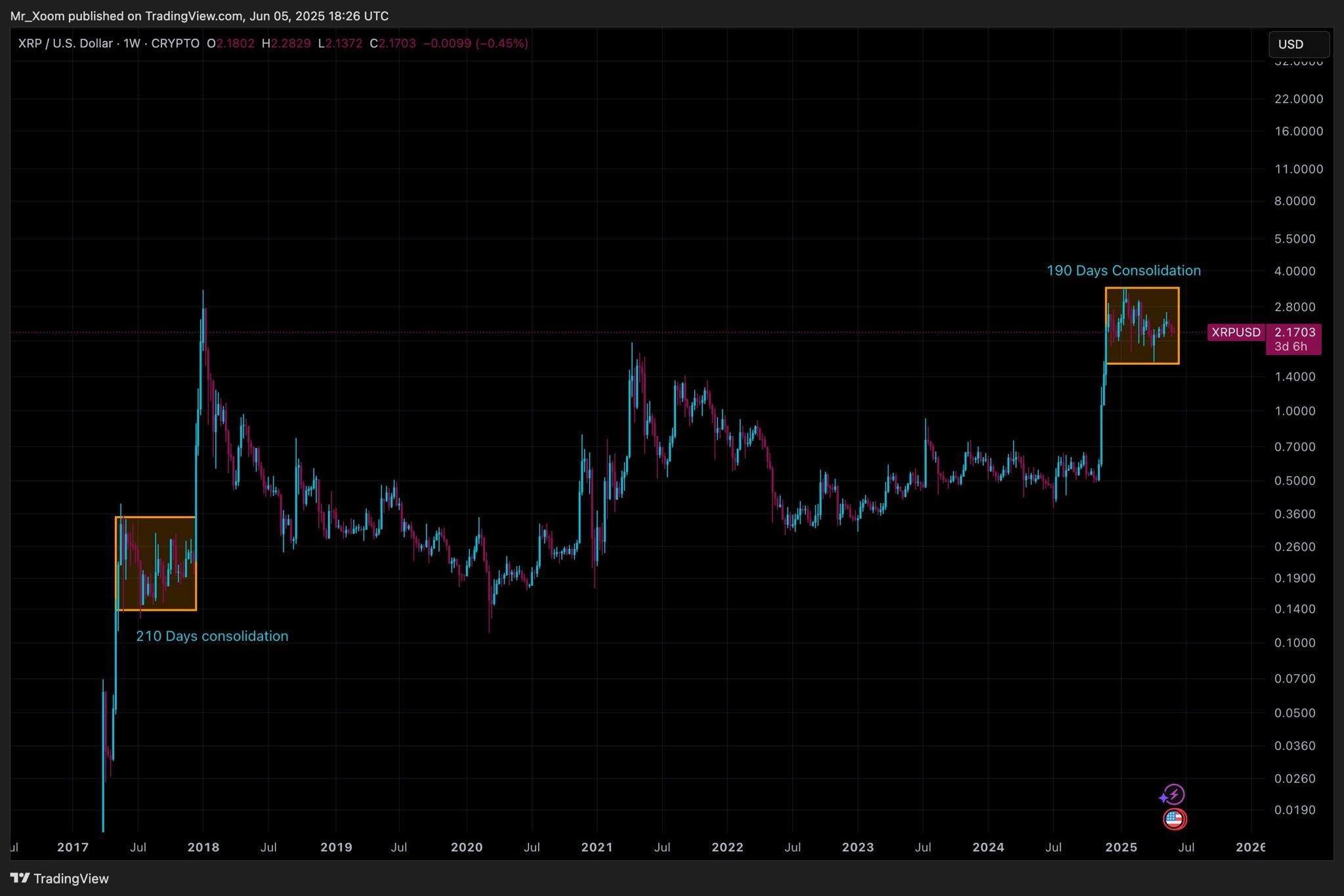Click the 2021 label on the time axis

(597, 847)
